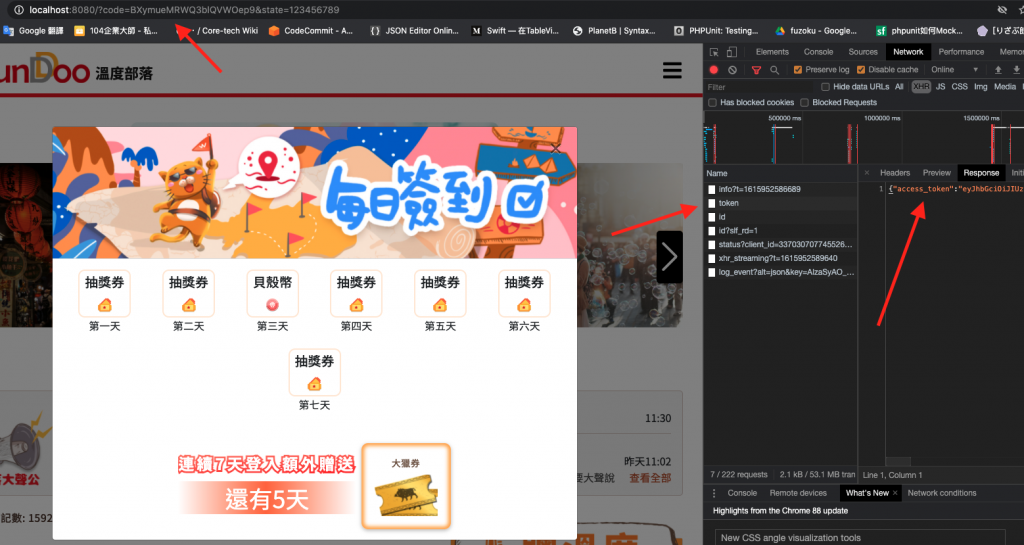Click the DevTools inspect element picker icon

click(x=714, y=52)
